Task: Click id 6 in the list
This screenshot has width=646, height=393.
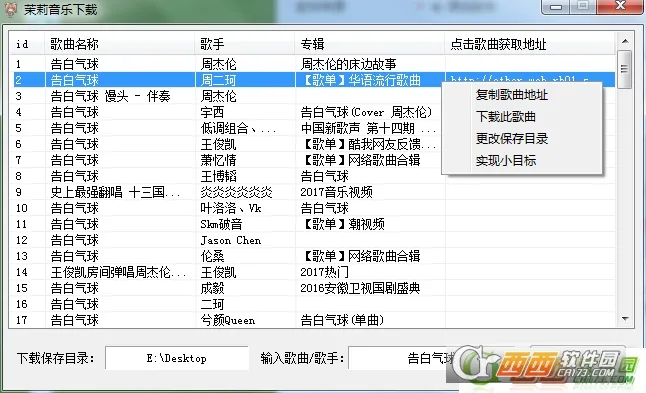Action: point(19,144)
